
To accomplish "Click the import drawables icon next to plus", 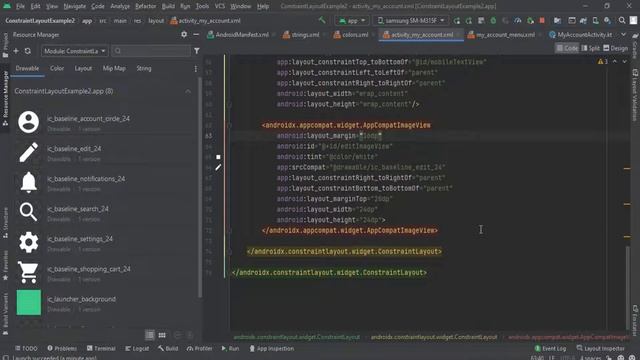I will (28, 51).
